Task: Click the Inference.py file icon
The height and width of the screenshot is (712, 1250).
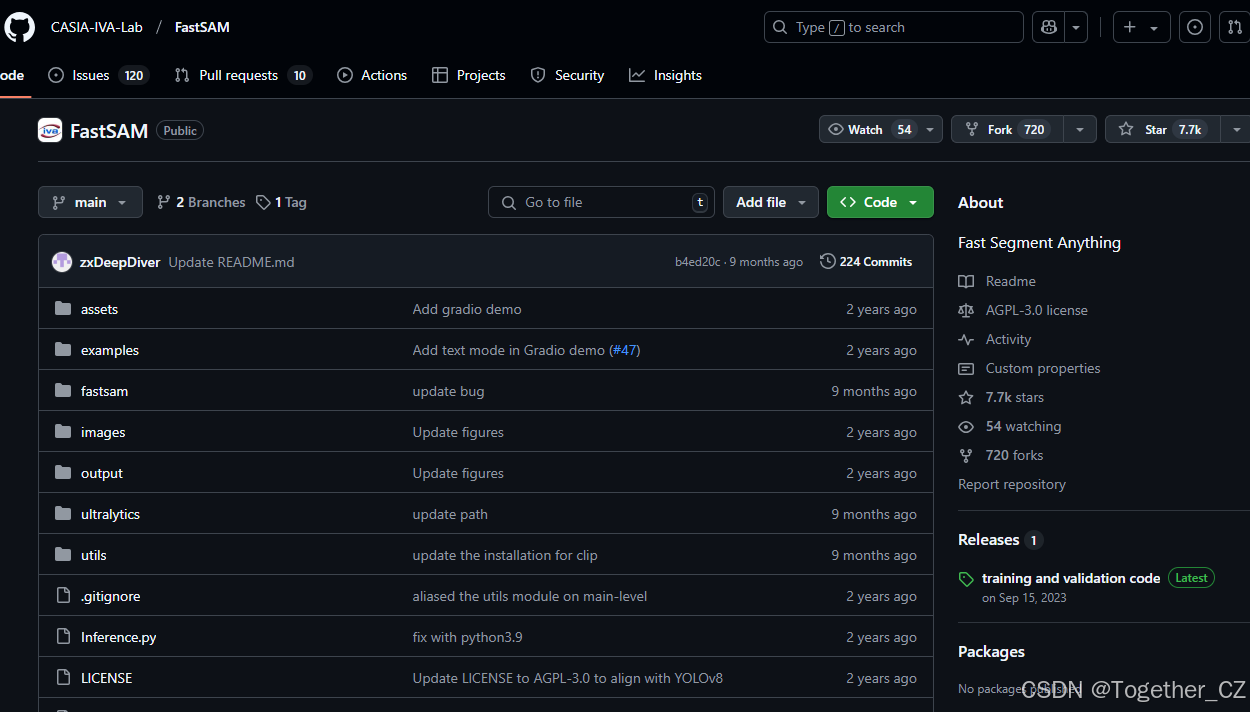Action: pyautogui.click(x=63, y=637)
